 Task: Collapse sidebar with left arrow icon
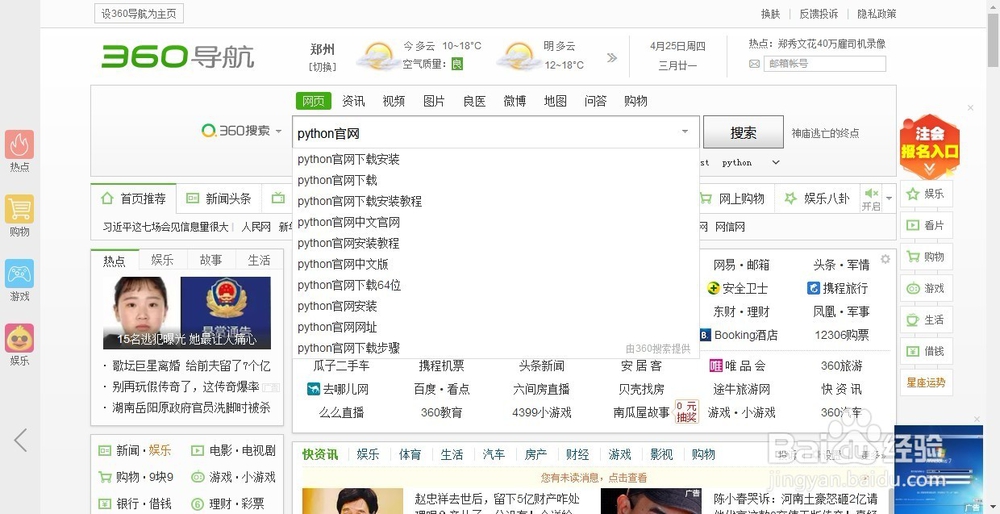point(20,440)
